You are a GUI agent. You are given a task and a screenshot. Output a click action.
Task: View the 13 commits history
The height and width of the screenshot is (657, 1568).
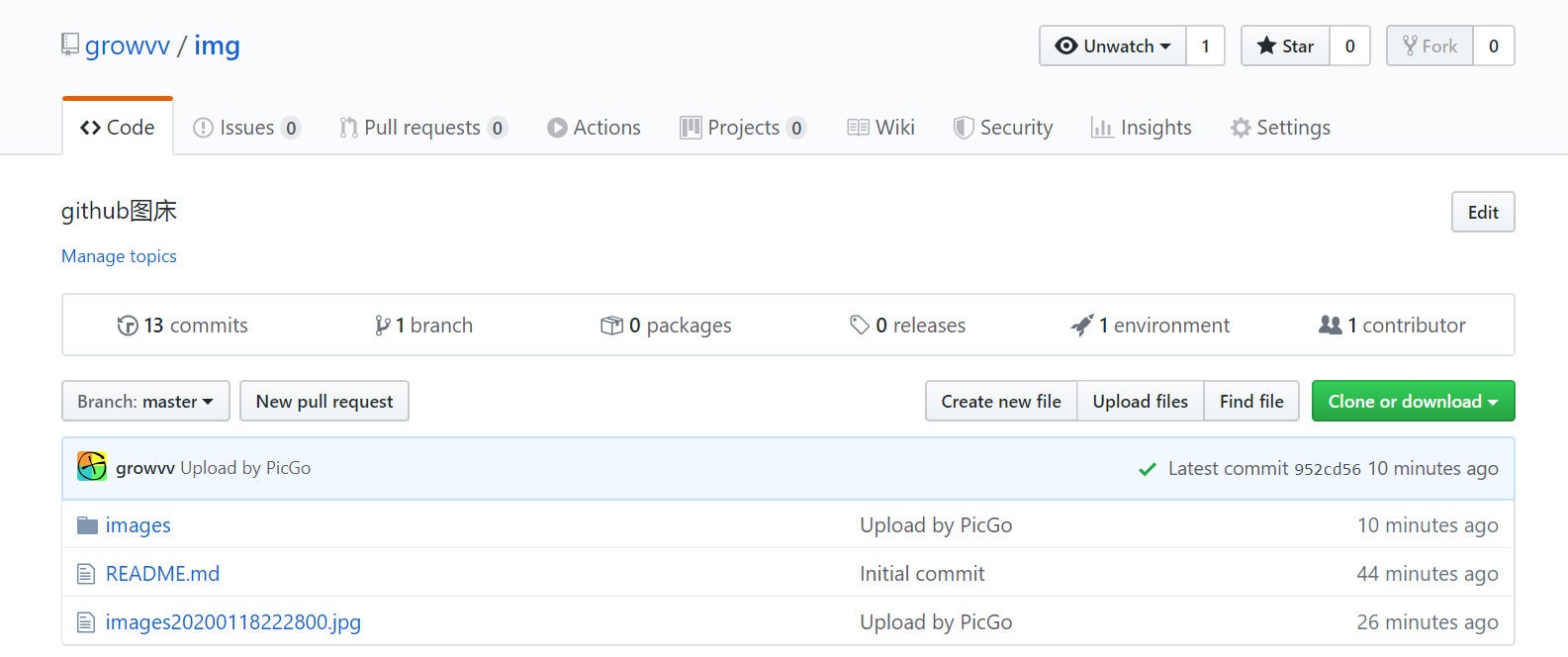pos(182,326)
